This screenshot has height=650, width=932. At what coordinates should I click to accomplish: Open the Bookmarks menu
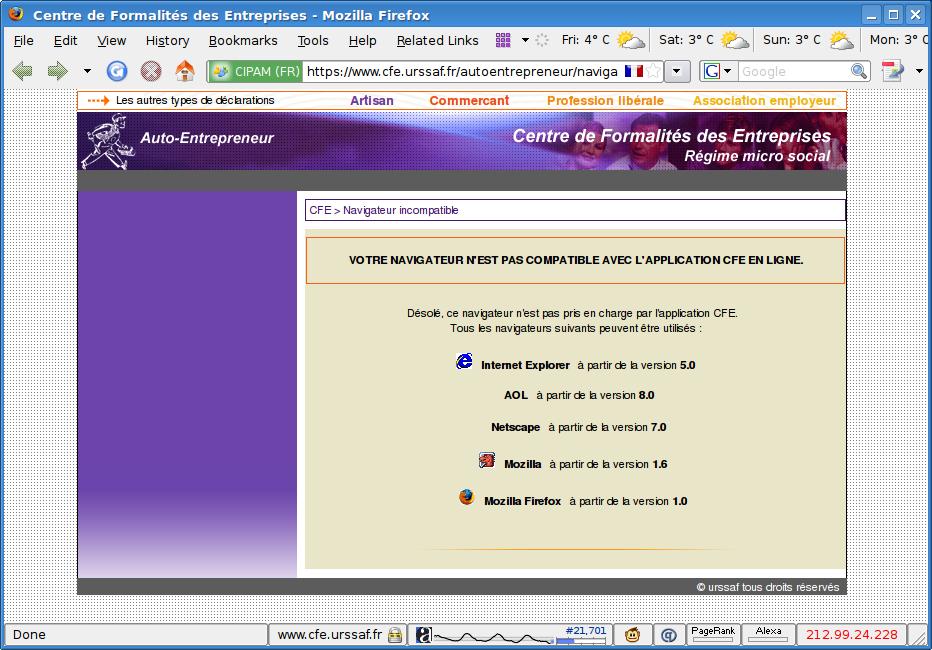click(x=243, y=41)
